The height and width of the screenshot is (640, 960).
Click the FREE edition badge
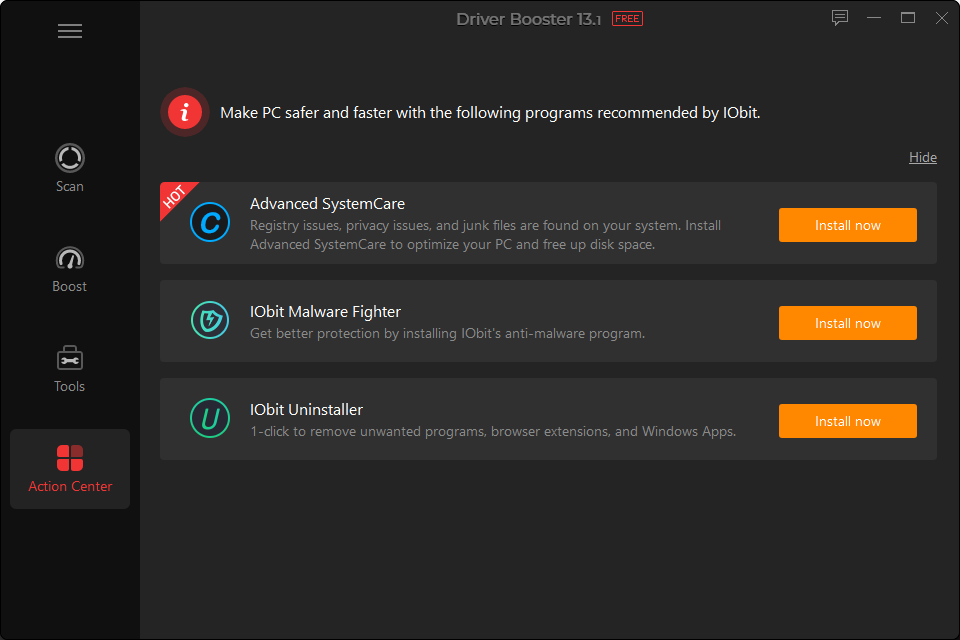[627, 19]
